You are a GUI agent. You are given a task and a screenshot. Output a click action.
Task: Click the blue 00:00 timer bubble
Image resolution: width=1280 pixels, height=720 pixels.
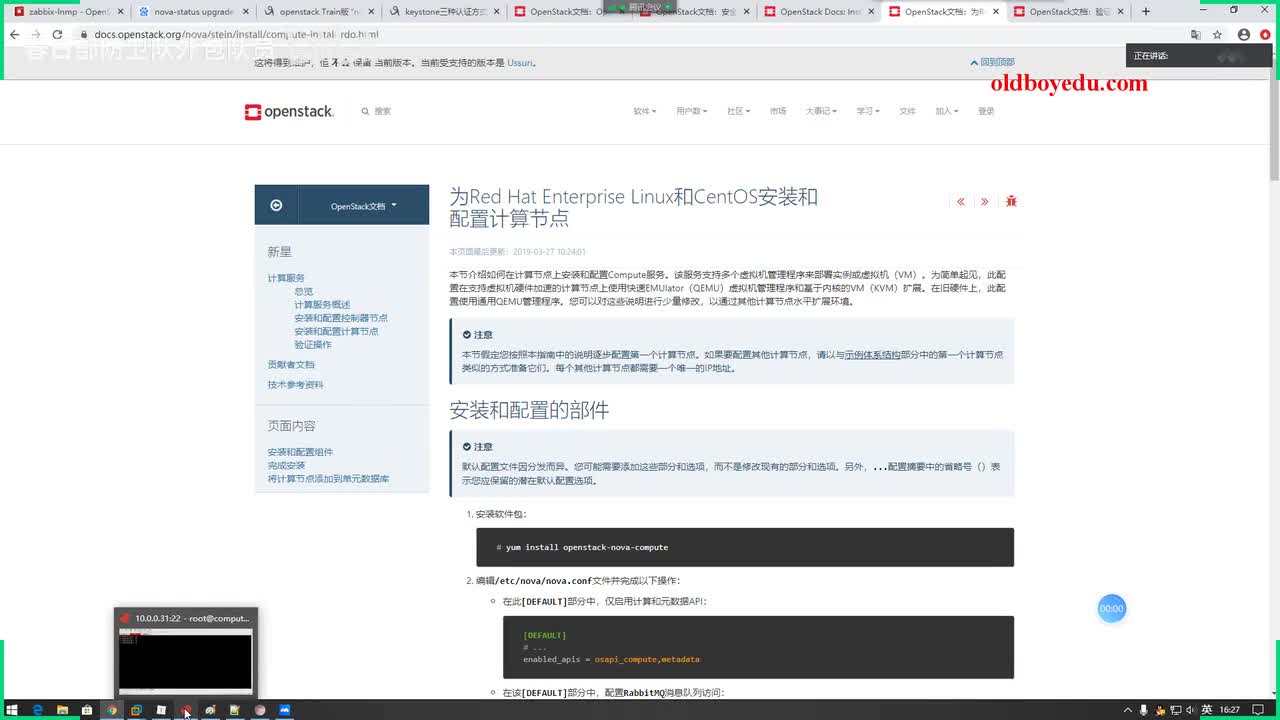click(x=1112, y=608)
